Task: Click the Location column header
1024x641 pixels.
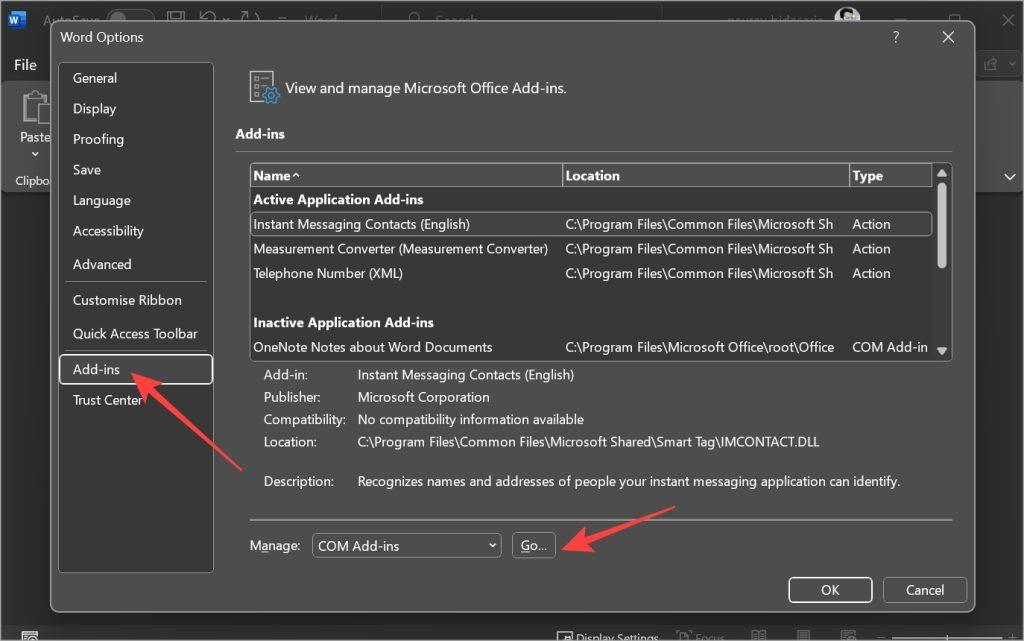Action: coord(705,176)
